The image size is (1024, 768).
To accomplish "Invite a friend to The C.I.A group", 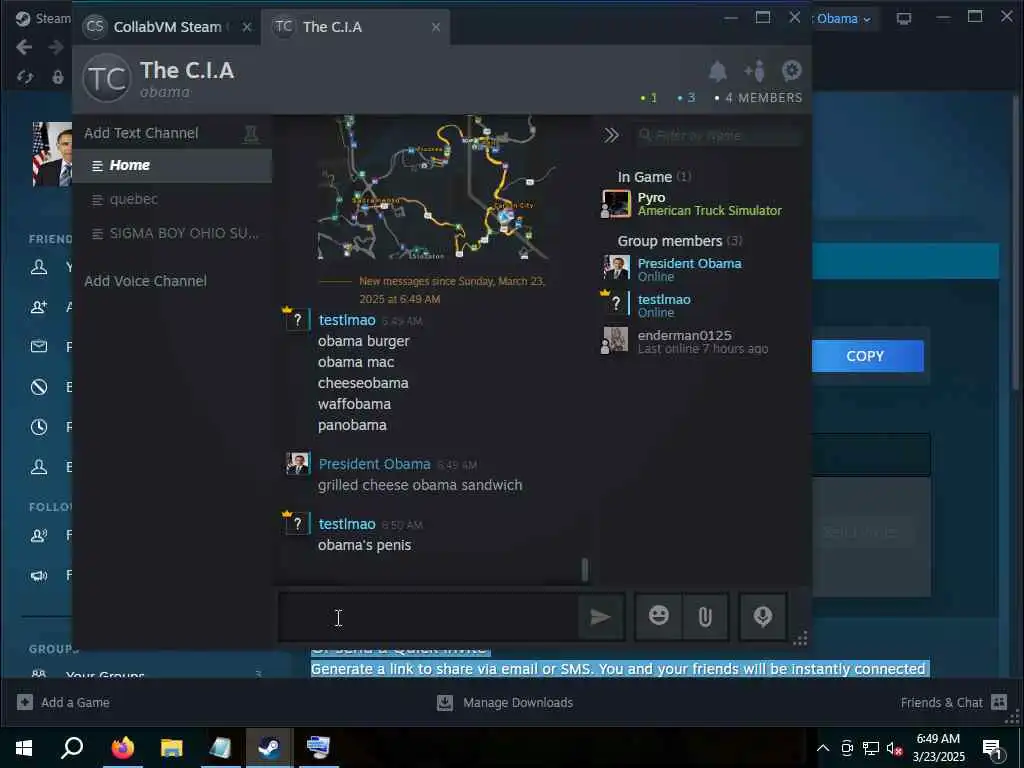I will [x=754, y=71].
